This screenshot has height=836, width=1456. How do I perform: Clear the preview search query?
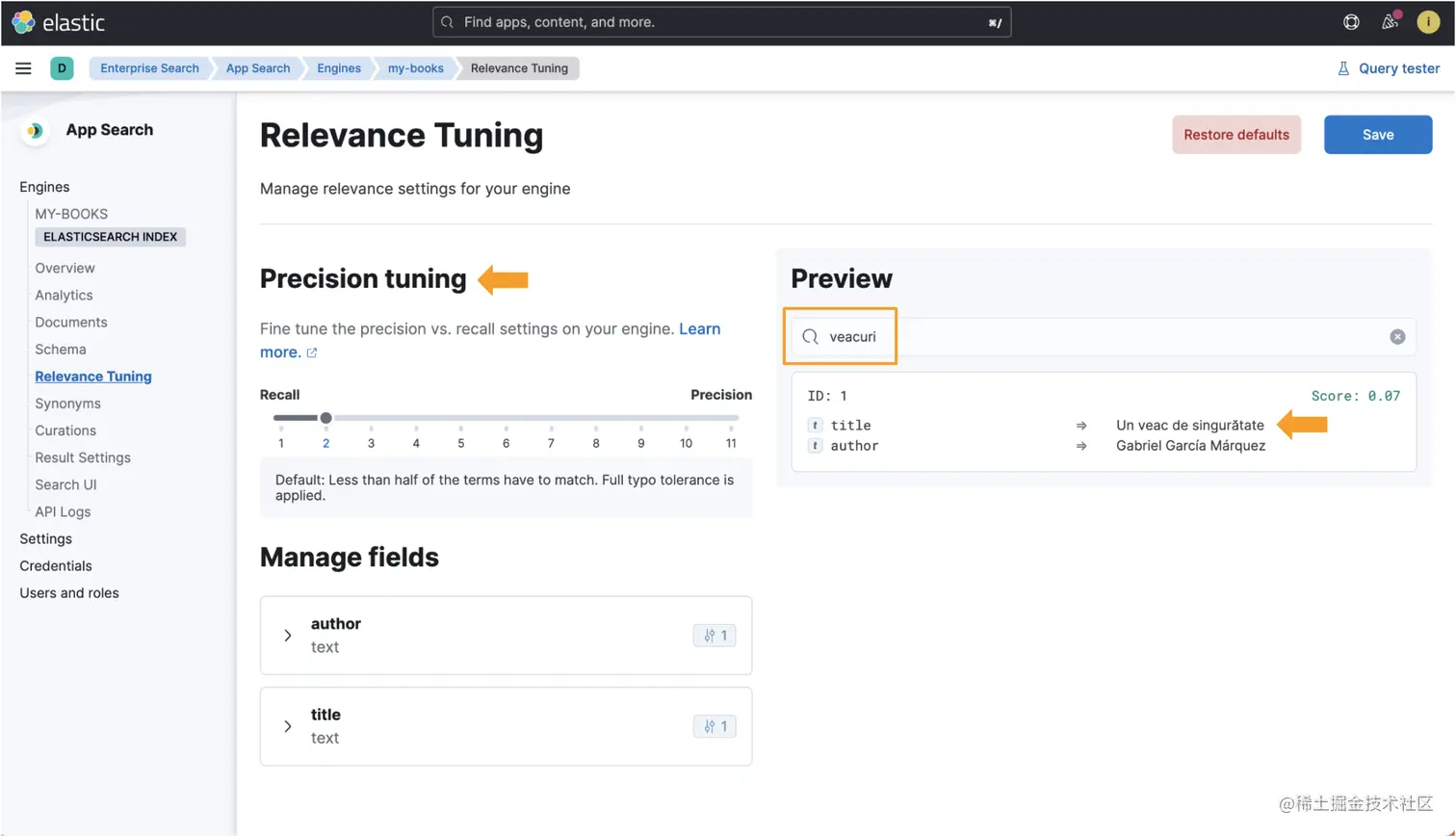(1397, 336)
